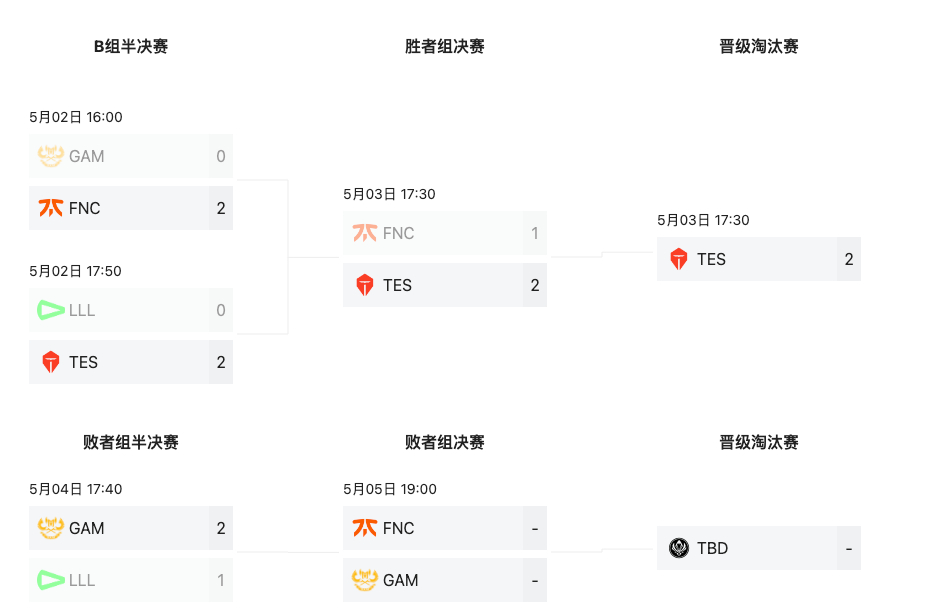Screen dimensions: 938x609
Task: Open GAM row in losers final match
Action: [x=444, y=580]
